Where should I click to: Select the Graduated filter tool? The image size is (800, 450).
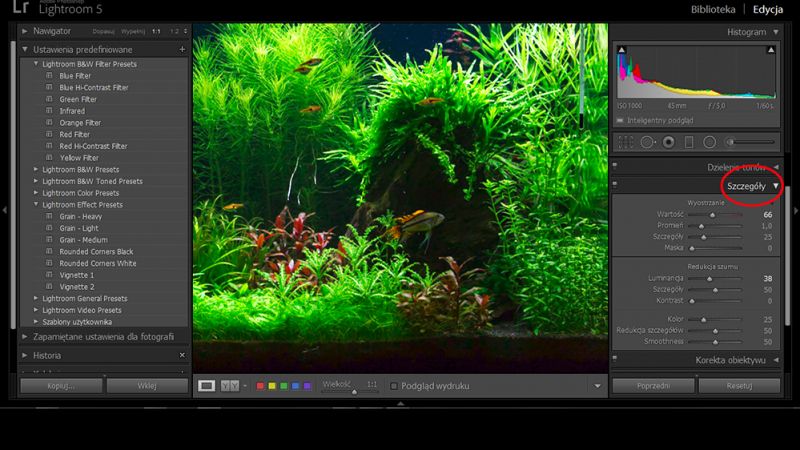point(689,142)
